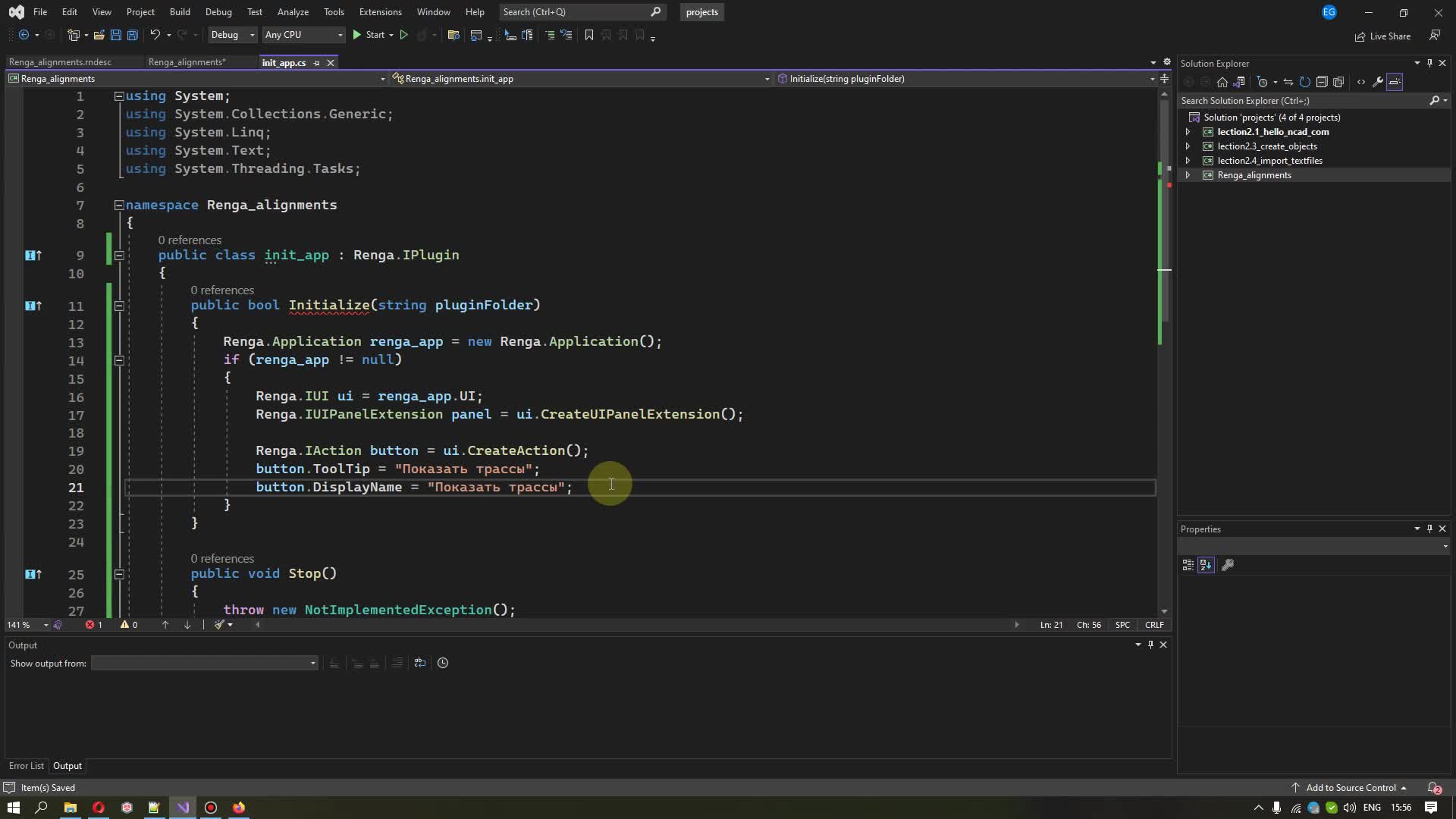Save the current file
Viewport: 1456px width, 819px height.
point(115,35)
